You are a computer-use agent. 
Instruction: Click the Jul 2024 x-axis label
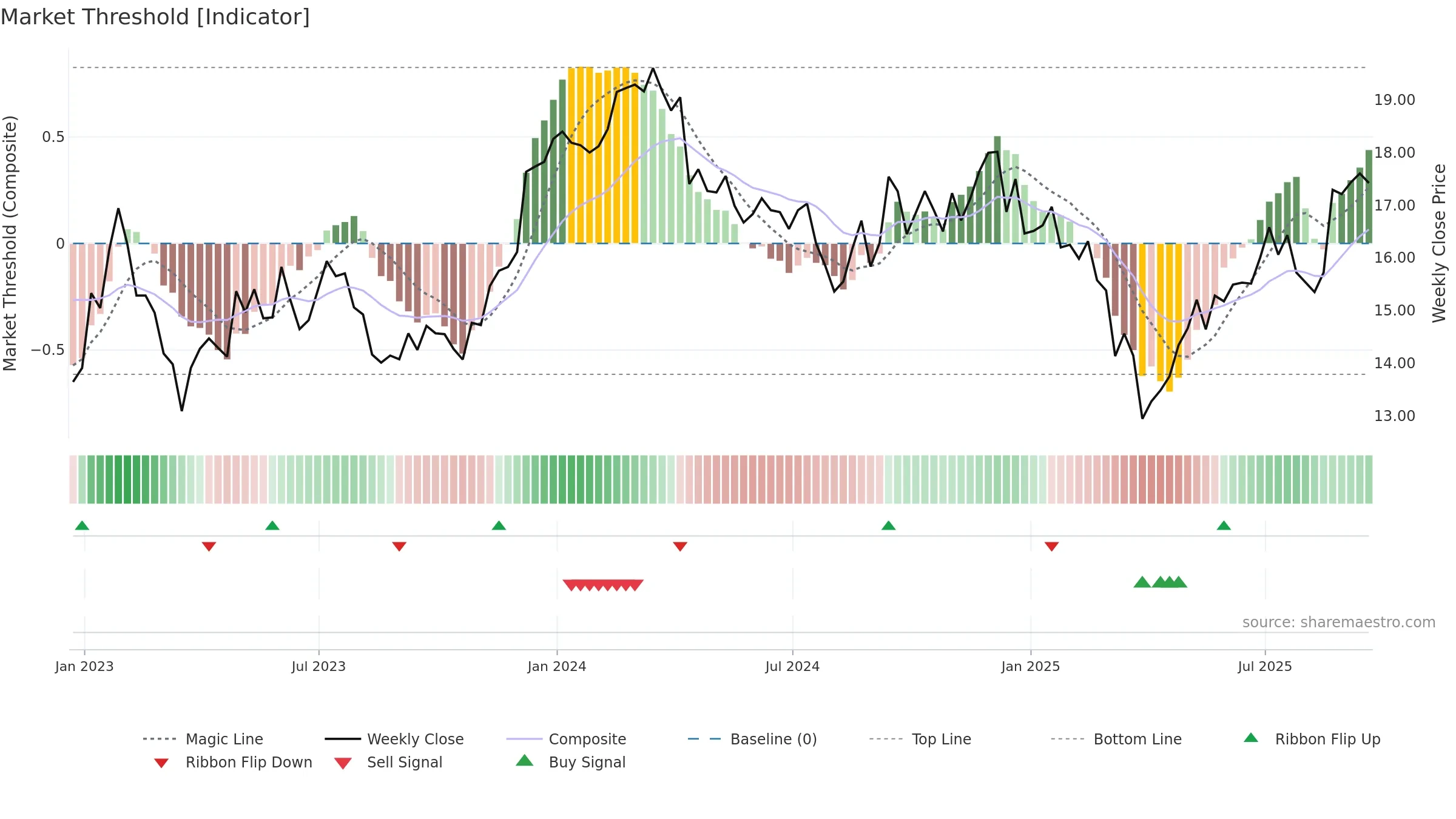[792, 666]
